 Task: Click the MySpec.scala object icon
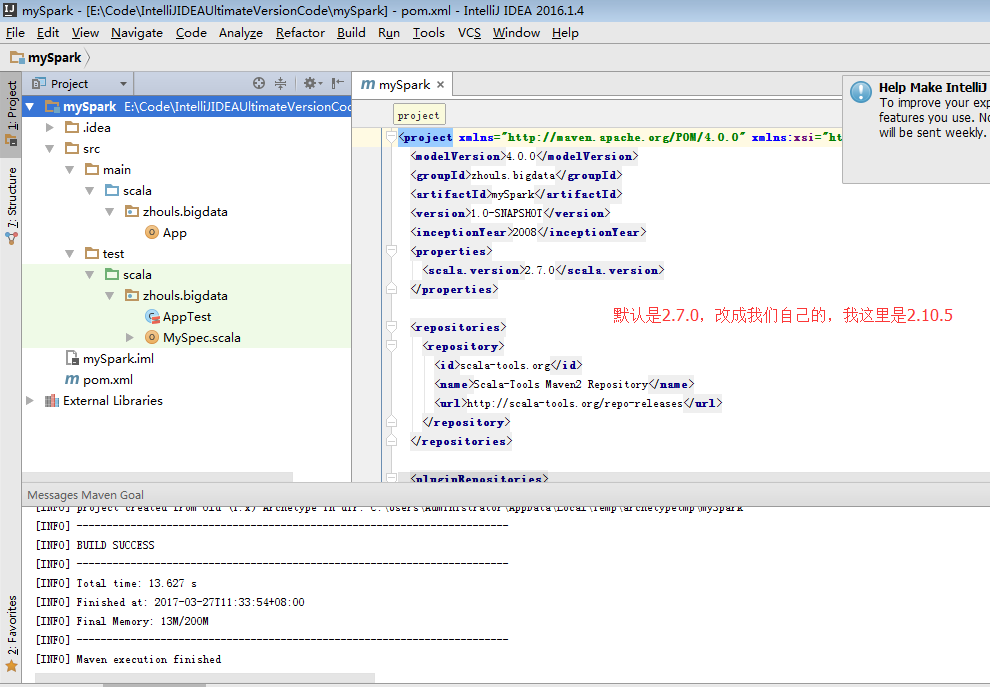click(x=152, y=338)
